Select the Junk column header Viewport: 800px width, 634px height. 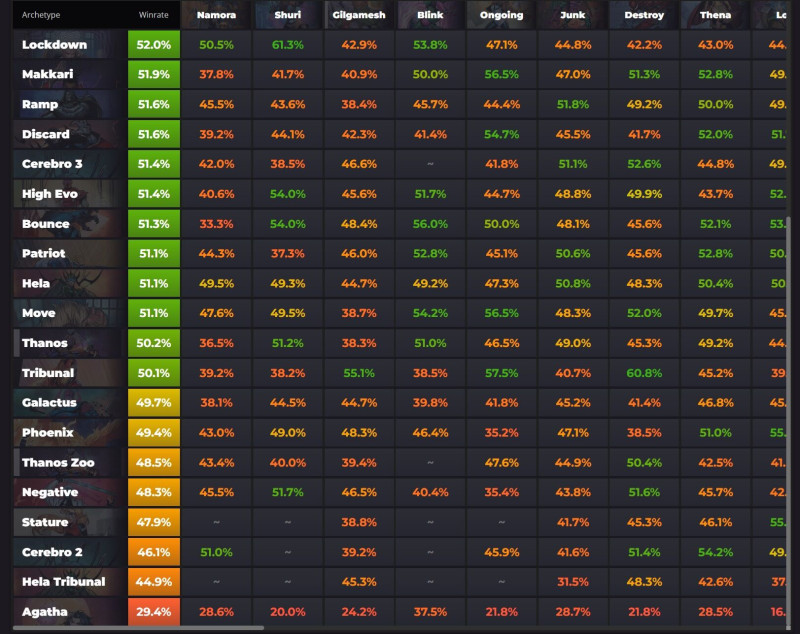point(573,15)
